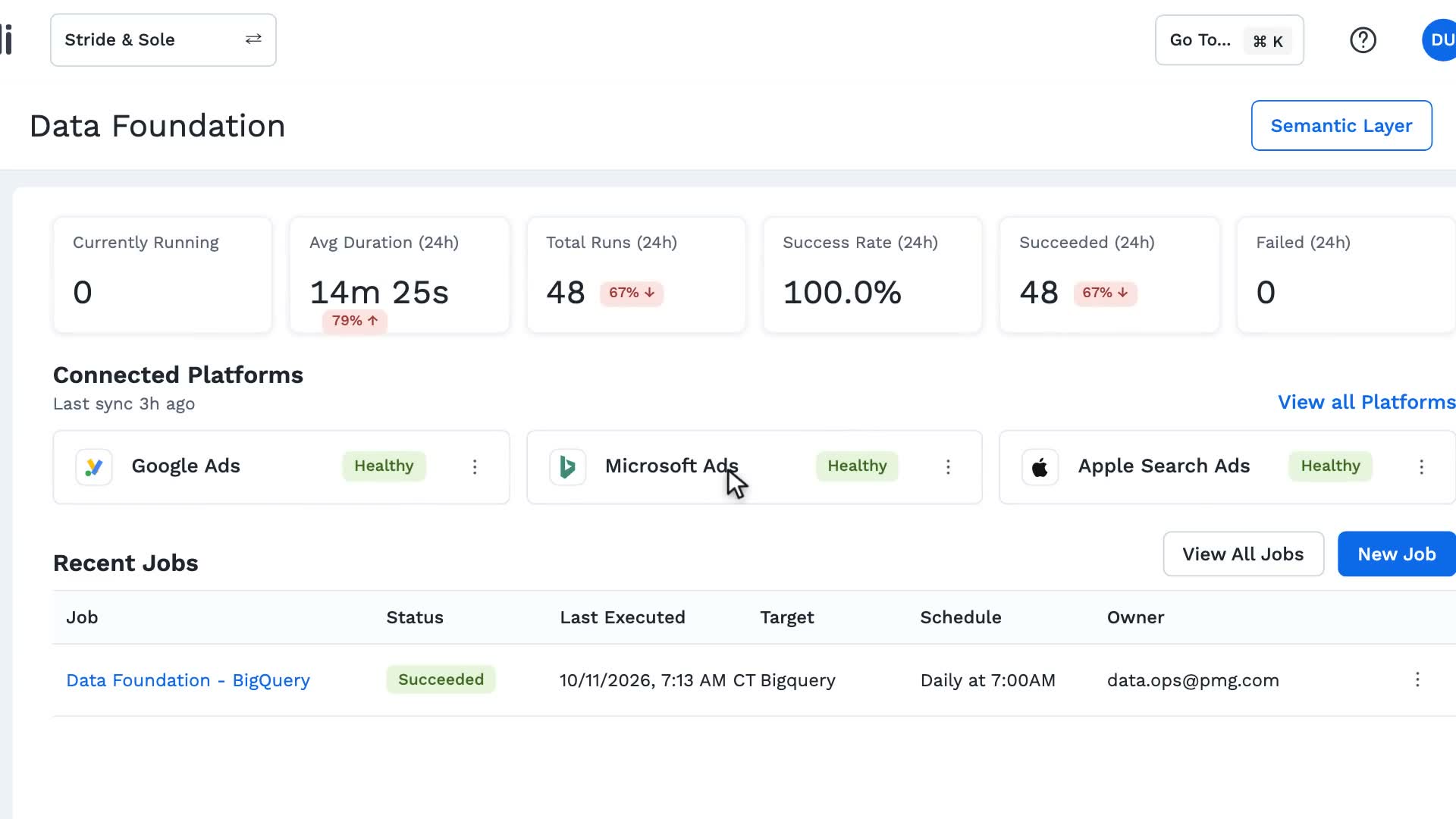Click the Succeeded (24h) 67% badge

(x=1105, y=293)
